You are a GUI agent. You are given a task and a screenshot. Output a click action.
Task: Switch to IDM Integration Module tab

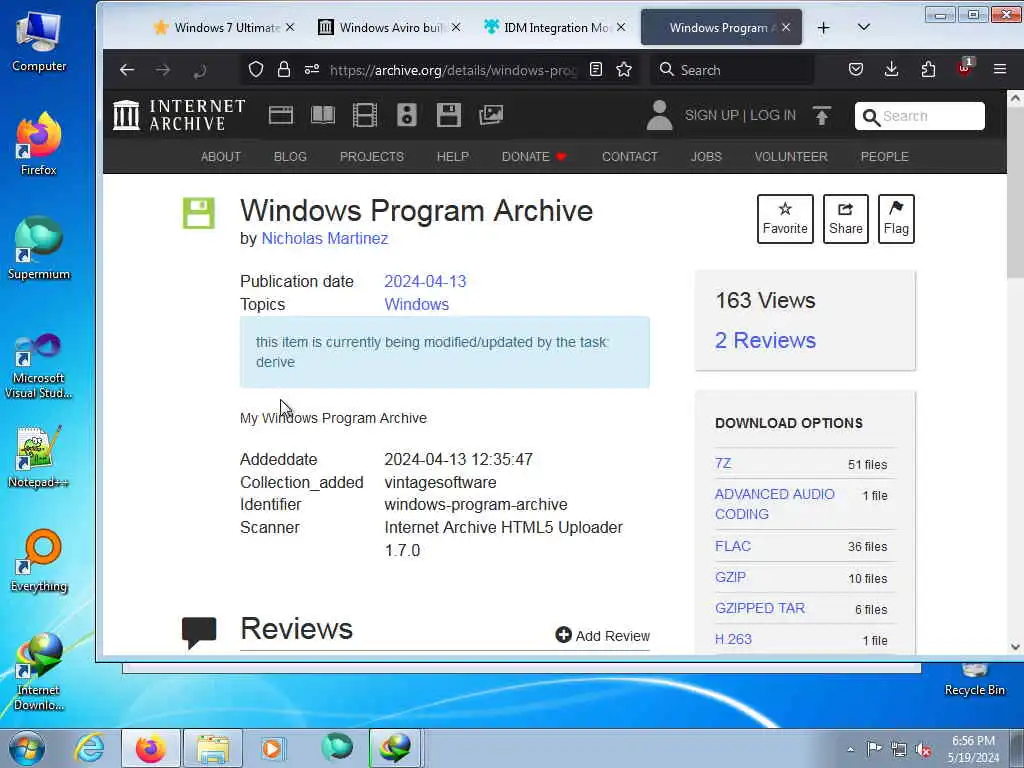click(x=555, y=27)
